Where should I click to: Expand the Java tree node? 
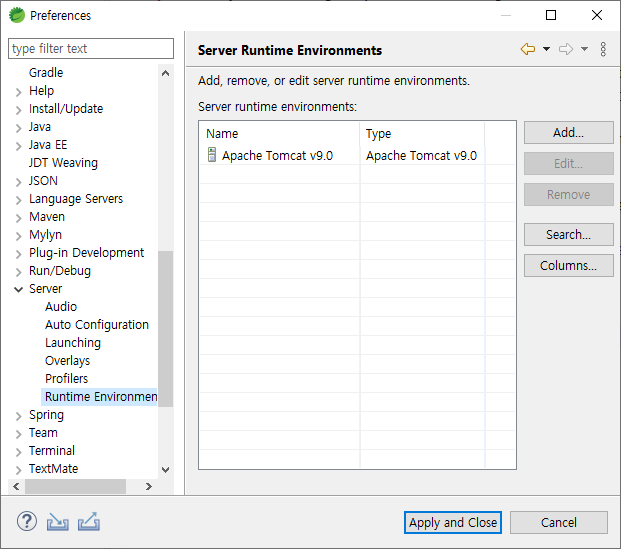click(18, 128)
